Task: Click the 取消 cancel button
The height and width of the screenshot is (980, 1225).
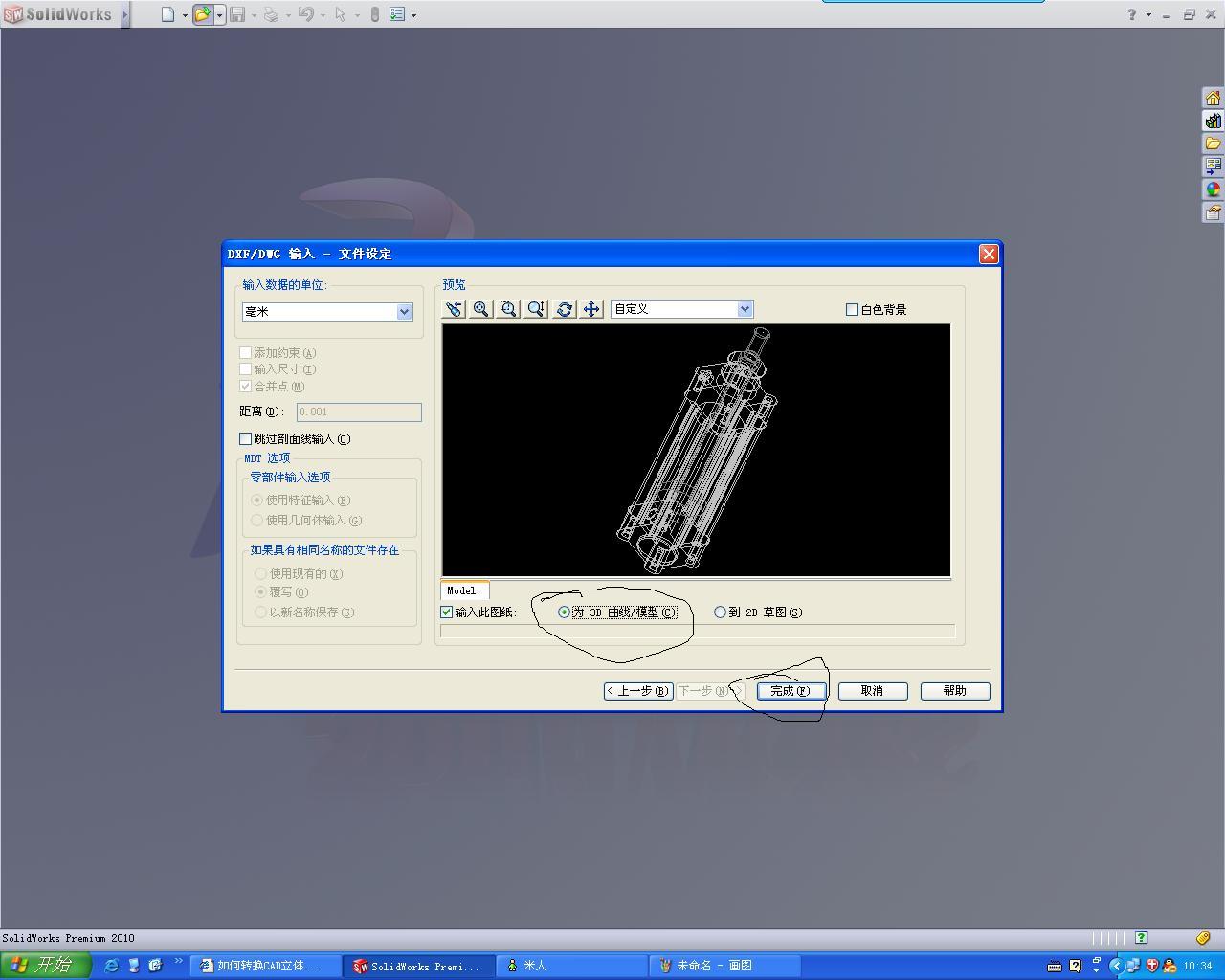Action: pos(873,691)
